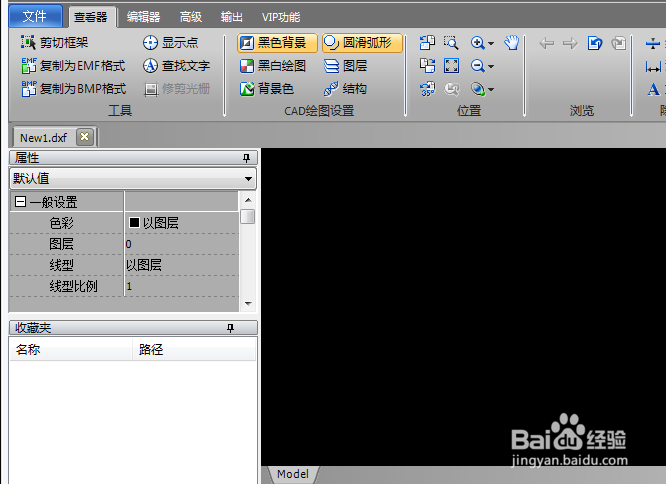The height and width of the screenshot is (484, 666).
Task: Toggle 圆滑弧形 smooth arcs option
Action: pos(362,43)
